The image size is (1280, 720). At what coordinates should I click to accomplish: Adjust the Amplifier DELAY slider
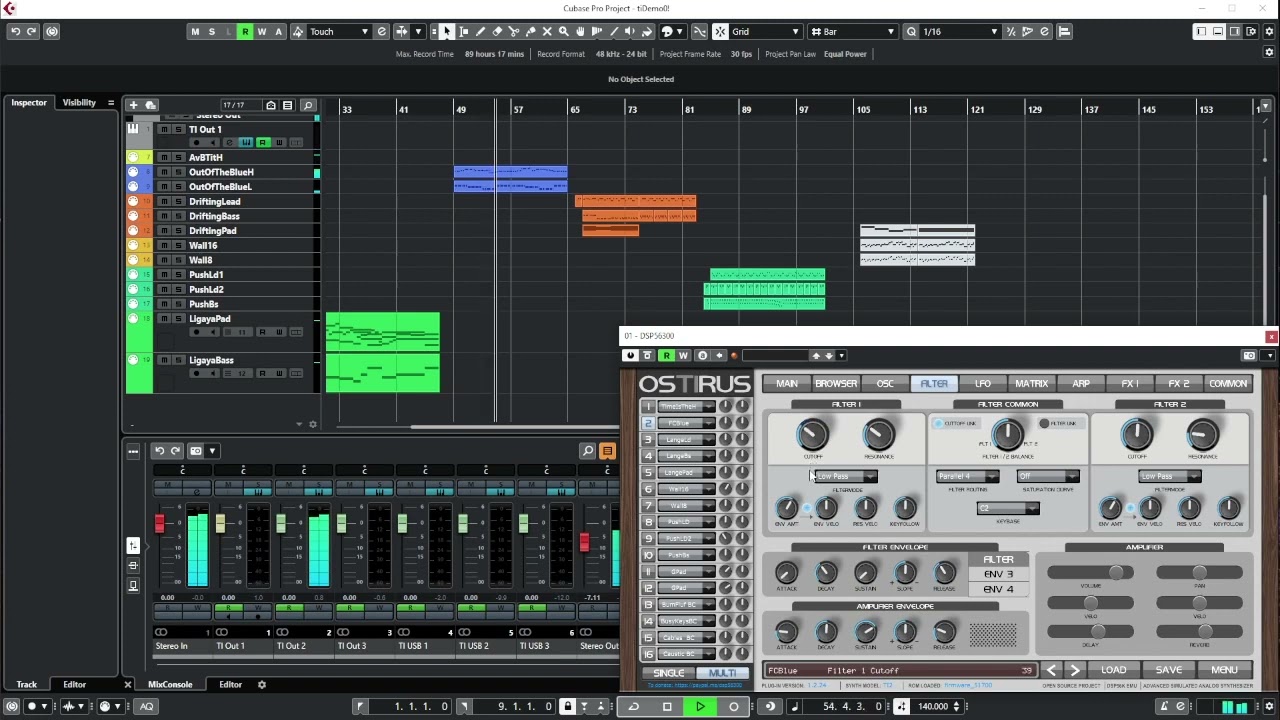point(1090,631)
